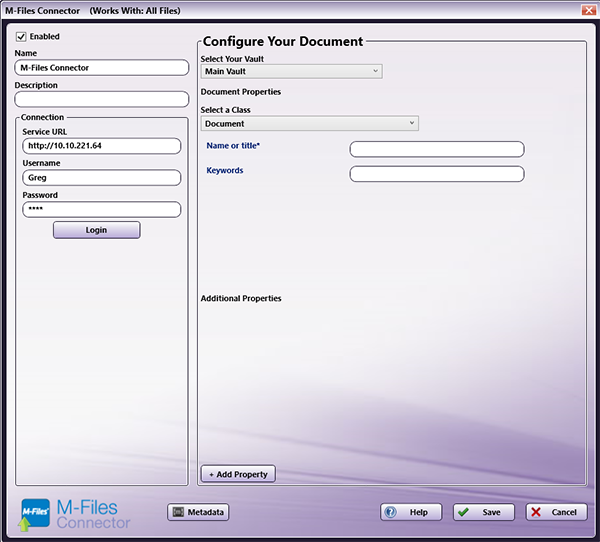Click the Name input field
Screen dimensions: 600x542
[102, 68]
